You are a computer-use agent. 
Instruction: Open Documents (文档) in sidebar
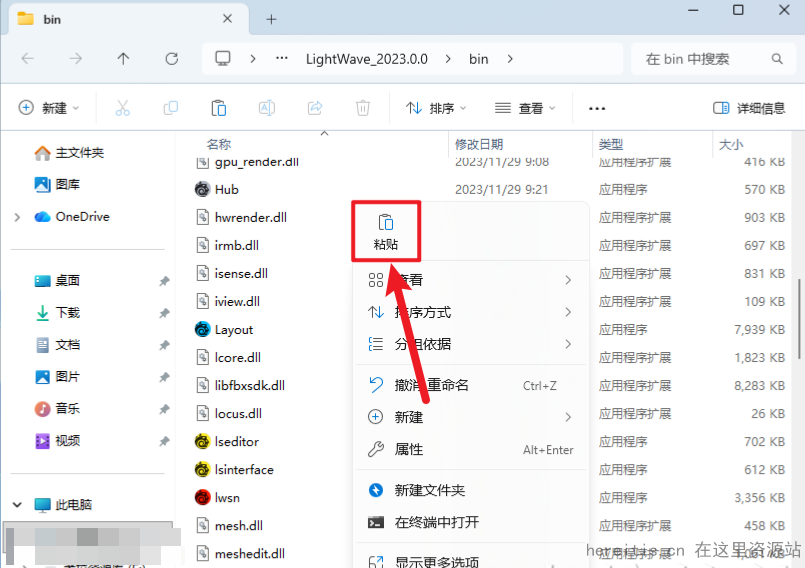pyautogui.click(x=58, y=345)
